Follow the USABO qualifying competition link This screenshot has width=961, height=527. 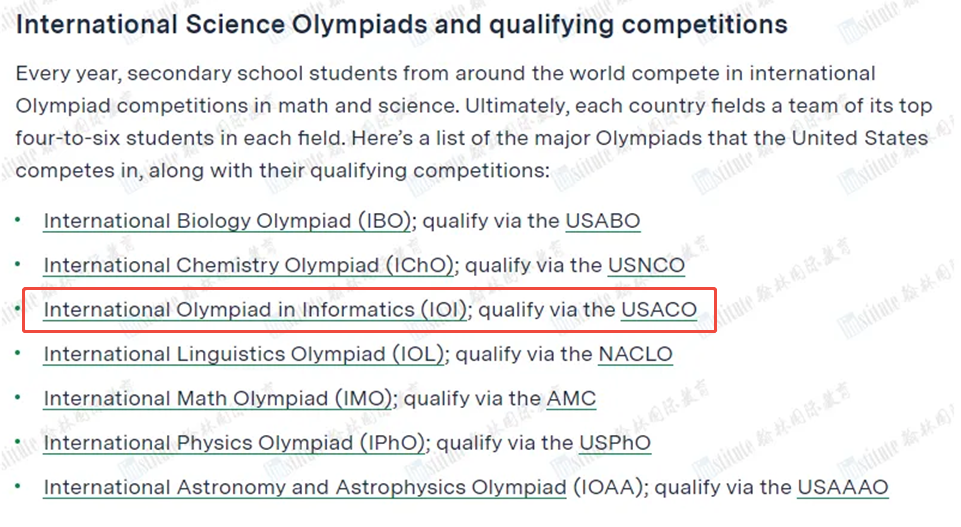coord(602,221)
